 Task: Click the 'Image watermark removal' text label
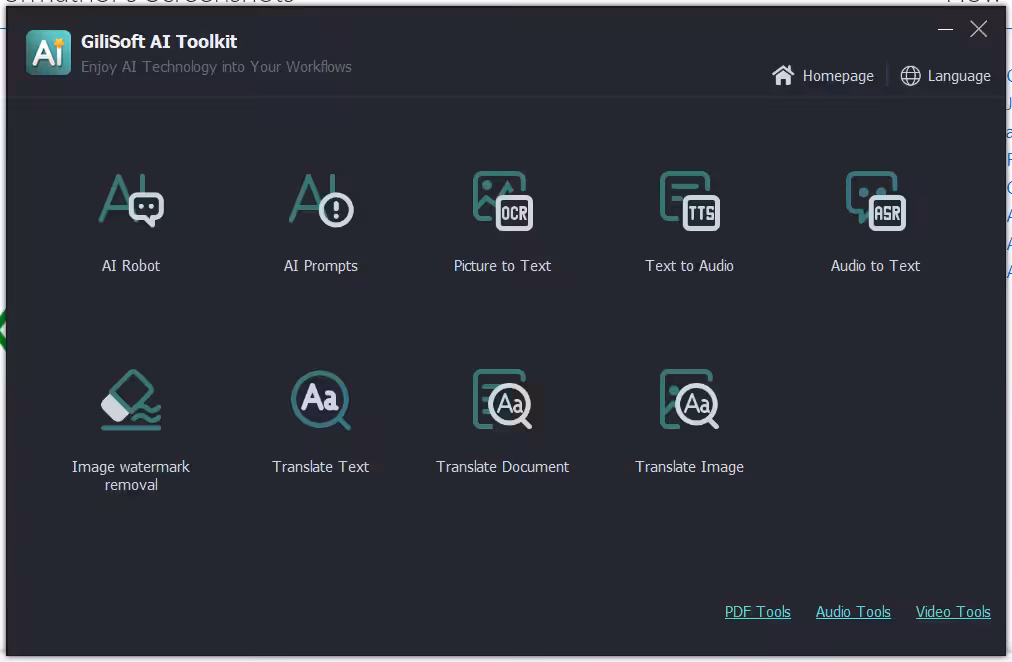tap(131, 476)
